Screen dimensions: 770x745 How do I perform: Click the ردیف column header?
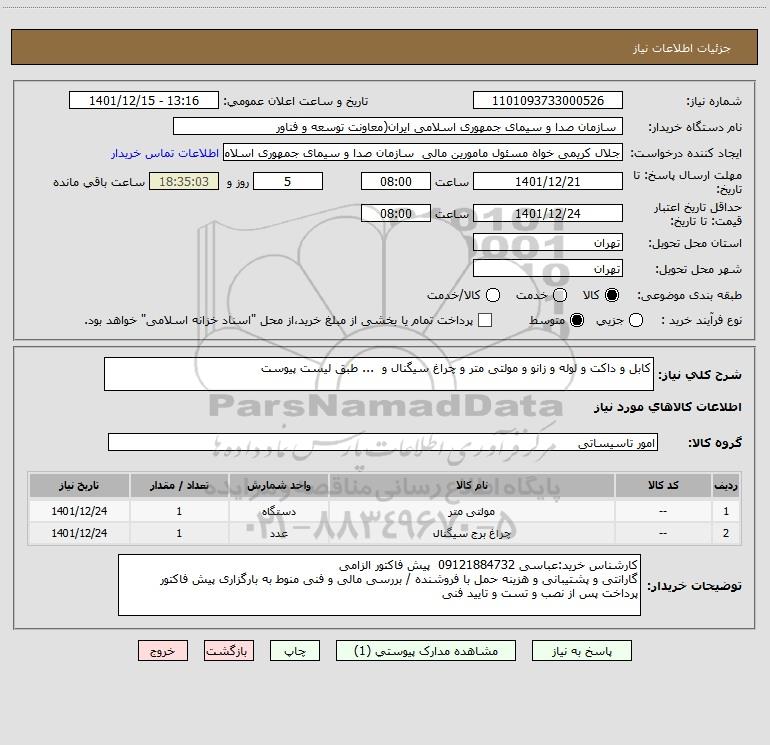[726, 486]
